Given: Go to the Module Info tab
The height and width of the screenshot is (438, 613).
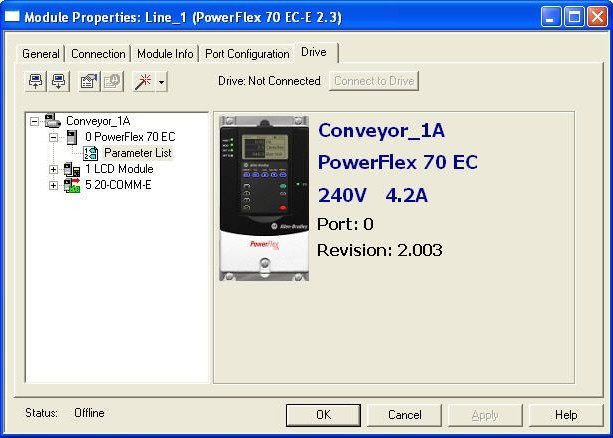Looking at the screenshot, I should [166, 54].
